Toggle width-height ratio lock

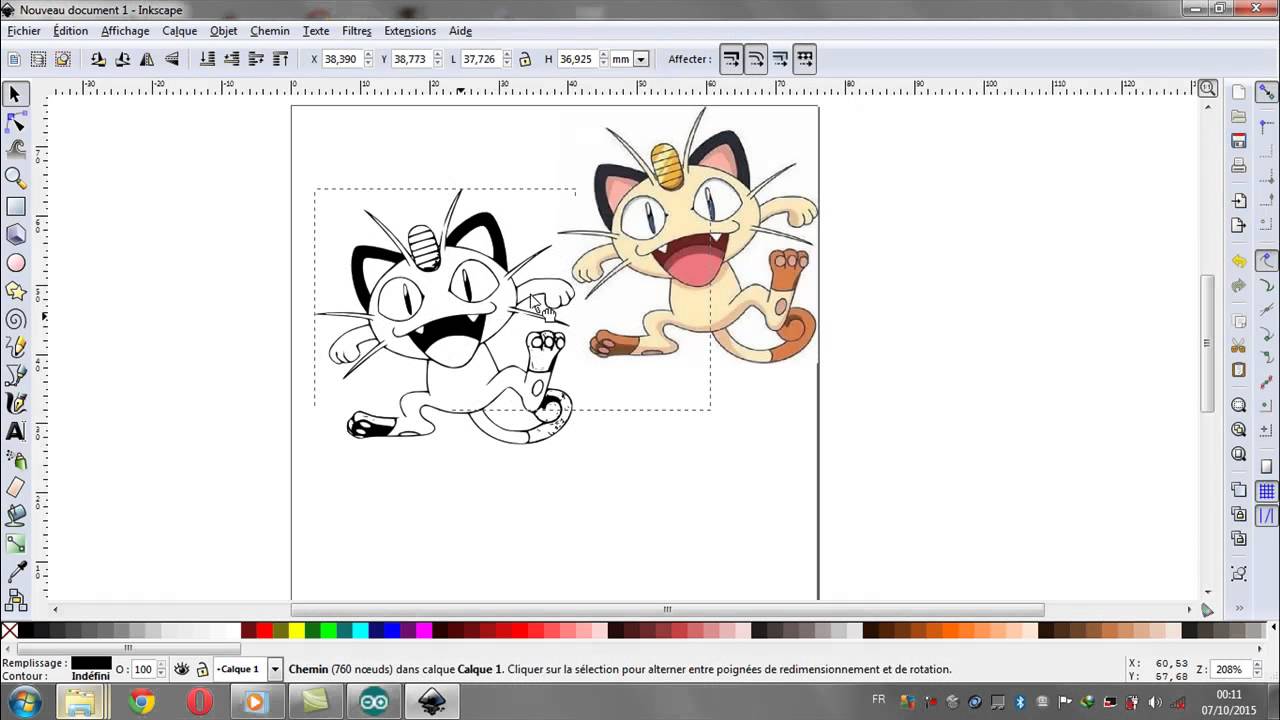pyautogui.click(x=525, y=59)
